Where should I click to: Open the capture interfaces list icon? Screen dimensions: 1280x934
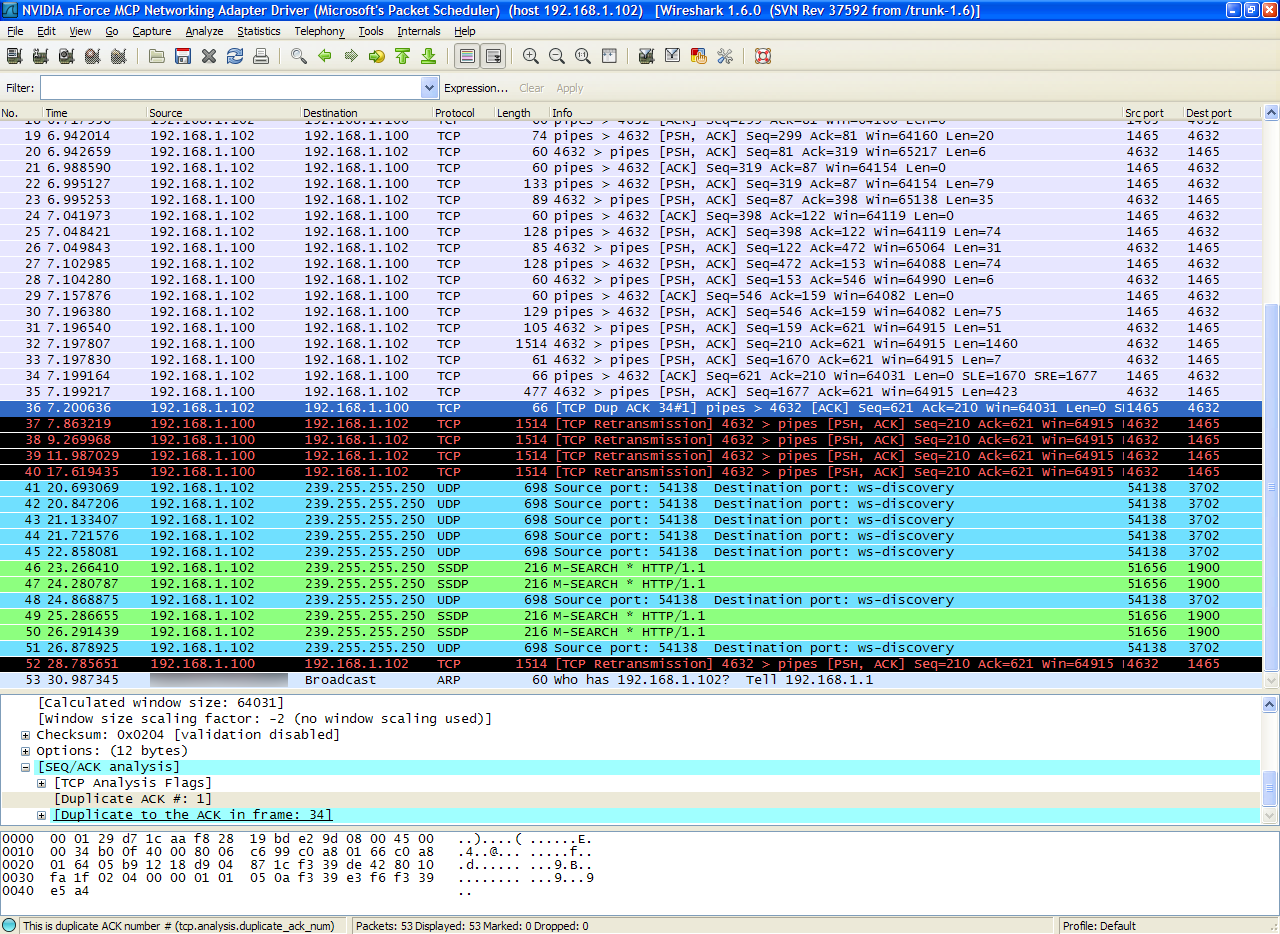coord(14,56)
